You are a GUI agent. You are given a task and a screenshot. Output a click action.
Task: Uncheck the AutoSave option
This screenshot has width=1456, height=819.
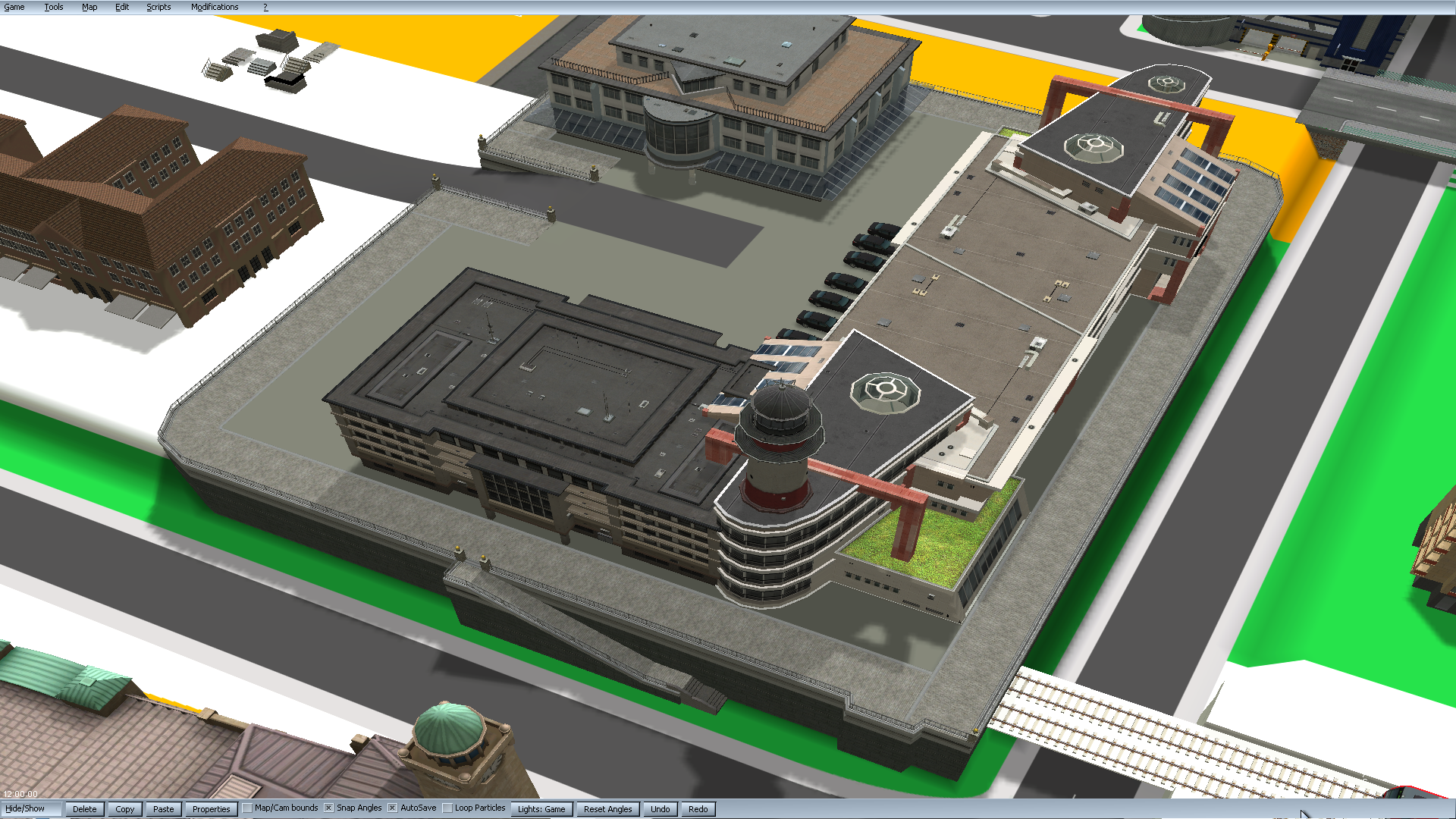[393, 808]
